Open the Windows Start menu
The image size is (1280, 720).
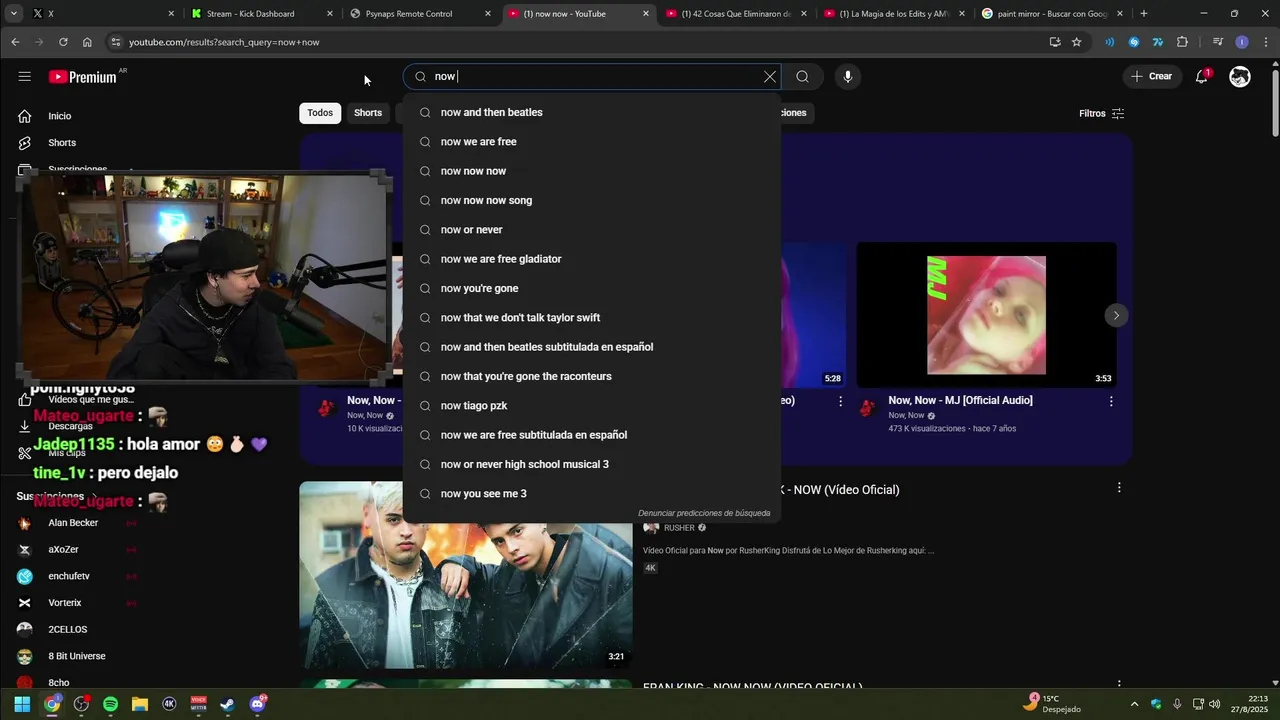pyautogui.click(x=22, y=704)
